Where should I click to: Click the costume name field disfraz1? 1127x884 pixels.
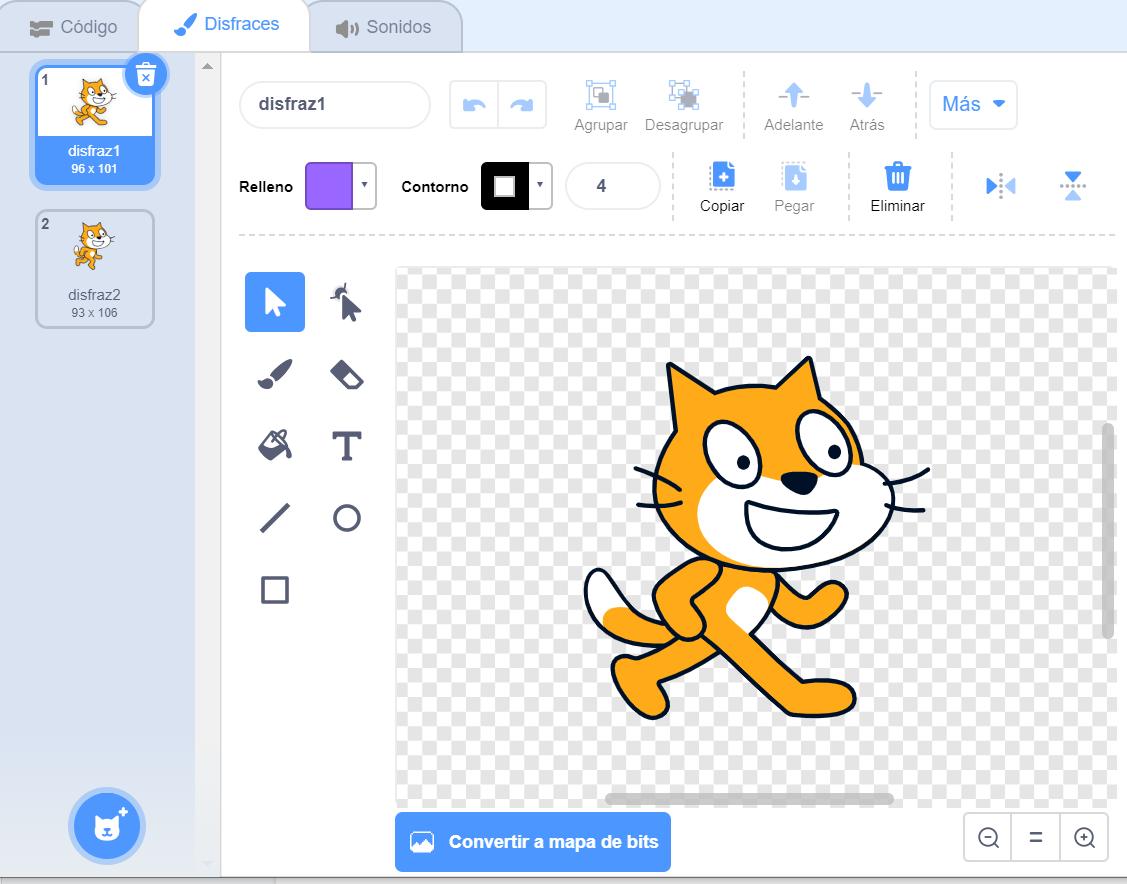335,105
